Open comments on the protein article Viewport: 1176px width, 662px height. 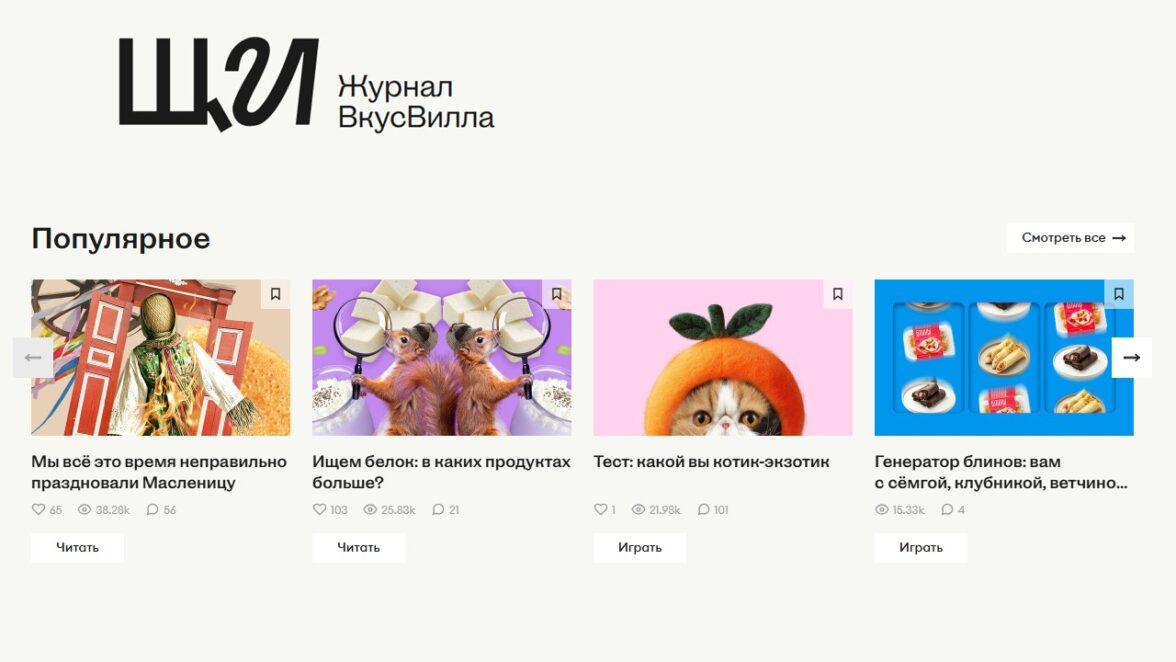pos(438,510)
